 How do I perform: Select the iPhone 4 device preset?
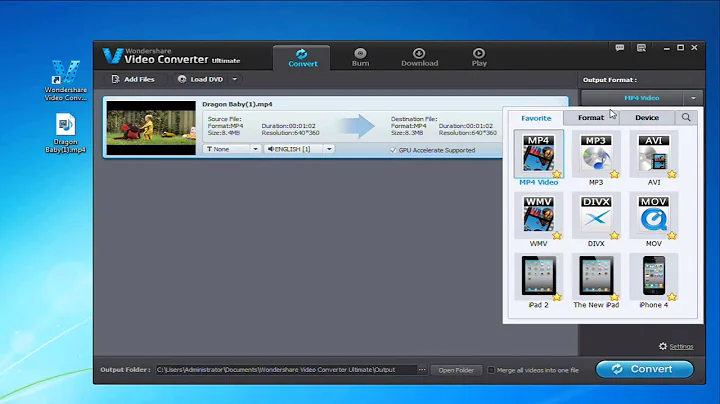tap(654, 276)
